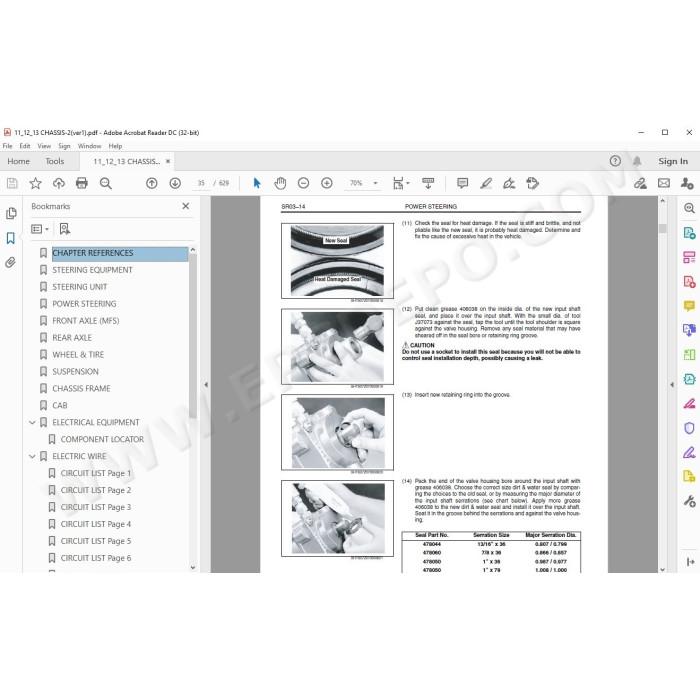The width and height of the screenshot is (700, 700).
Task: Toggle the Bookmarks panel icon
Action: [11, 238]
